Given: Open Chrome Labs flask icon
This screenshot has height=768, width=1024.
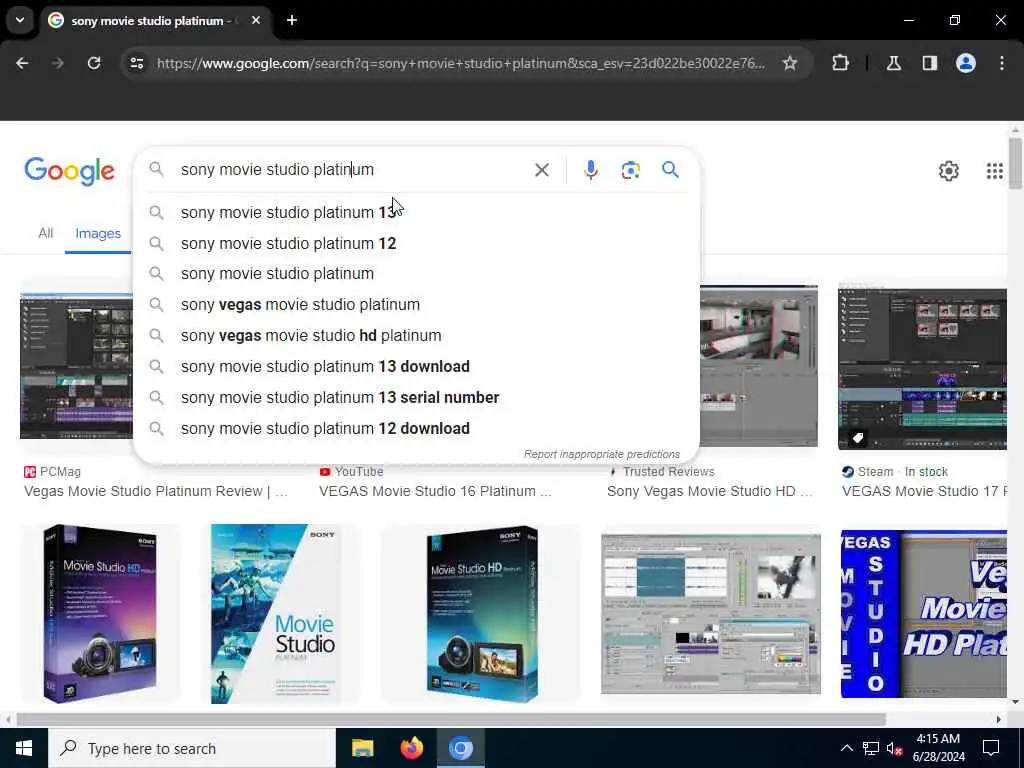Looking at the screenshot, I should click(893, 63).
